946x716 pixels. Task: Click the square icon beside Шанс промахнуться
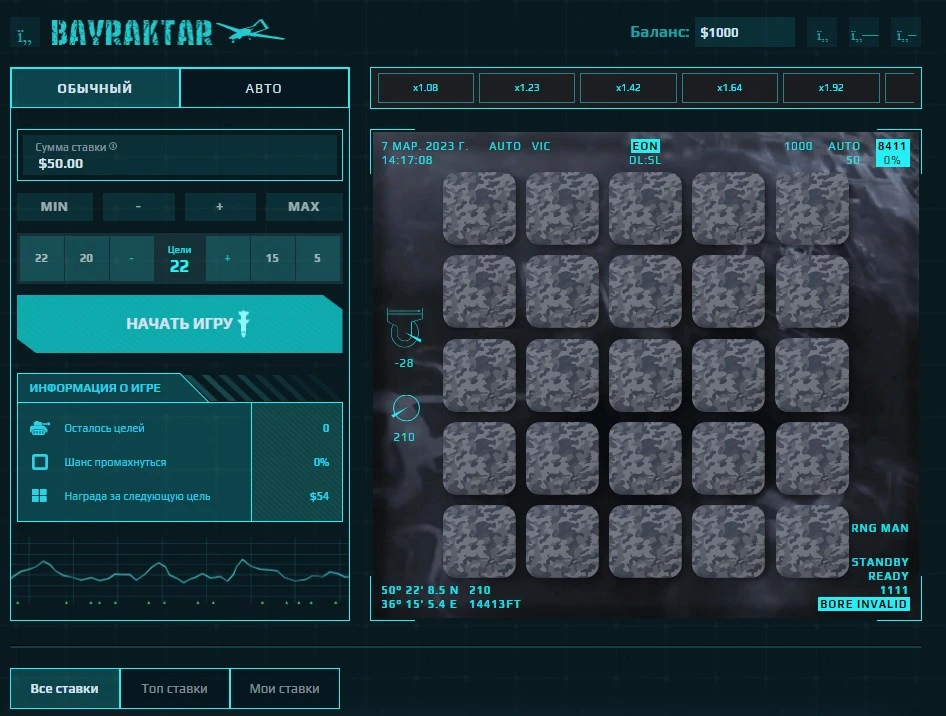[40, 462]
